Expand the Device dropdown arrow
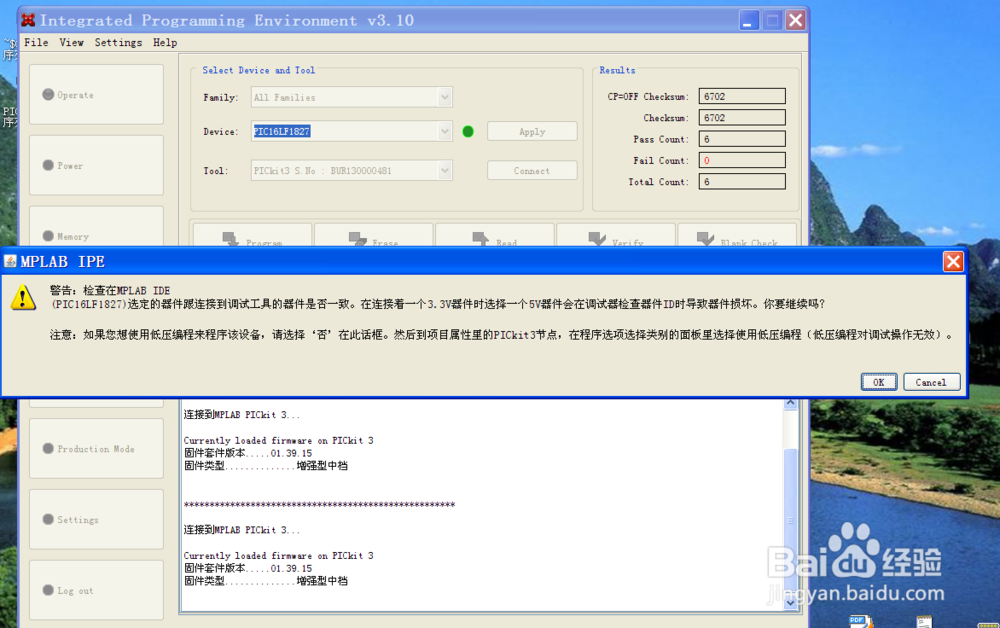Screen dimensions: 1000x628 [445, 131]
